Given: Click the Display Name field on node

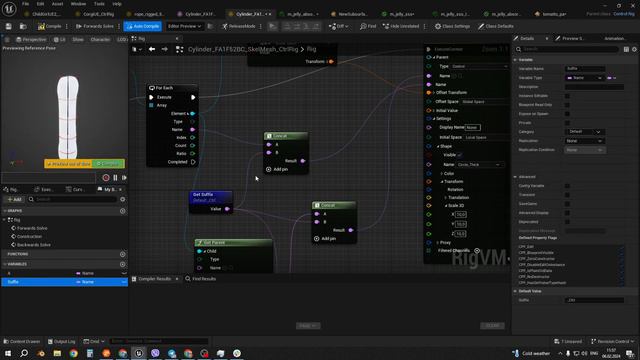Looking at the screenshot, I should 473,127.
